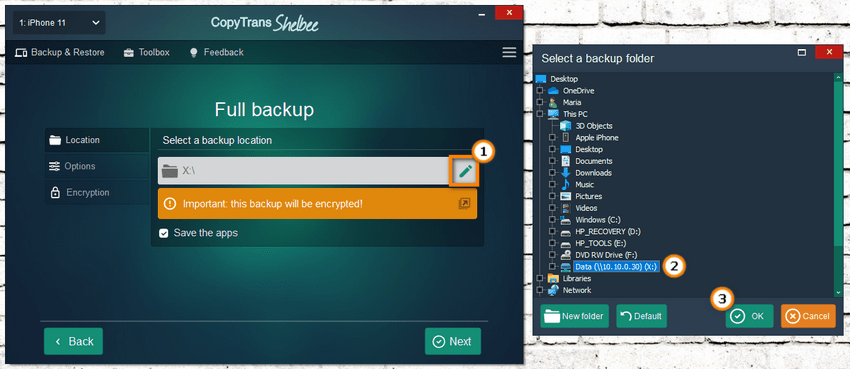Click the Music note icon
The width and height of the screenshot is (850, 369).
pos(566,185)
